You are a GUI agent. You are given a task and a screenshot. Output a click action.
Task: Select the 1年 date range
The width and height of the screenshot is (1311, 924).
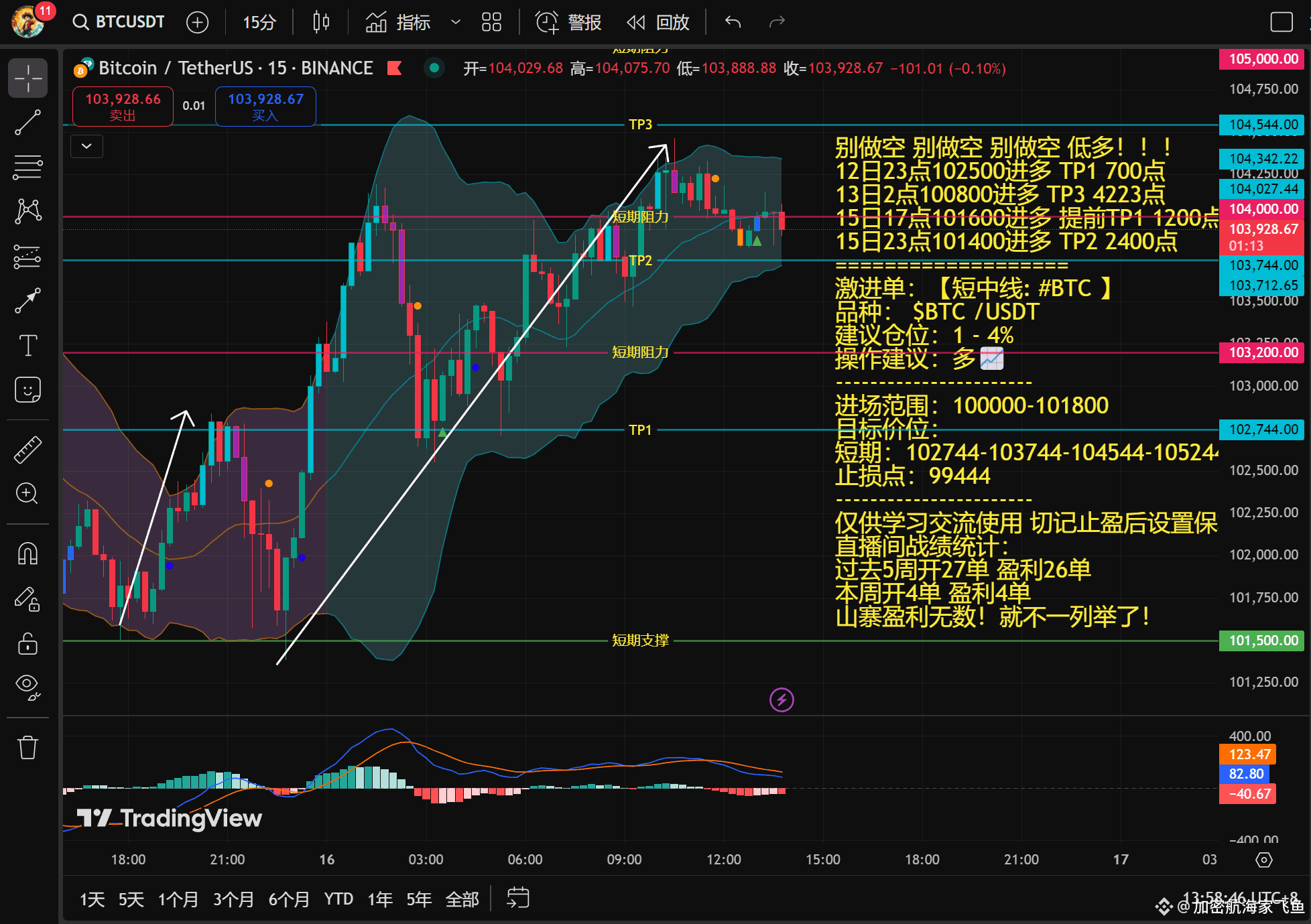[380, 899]
